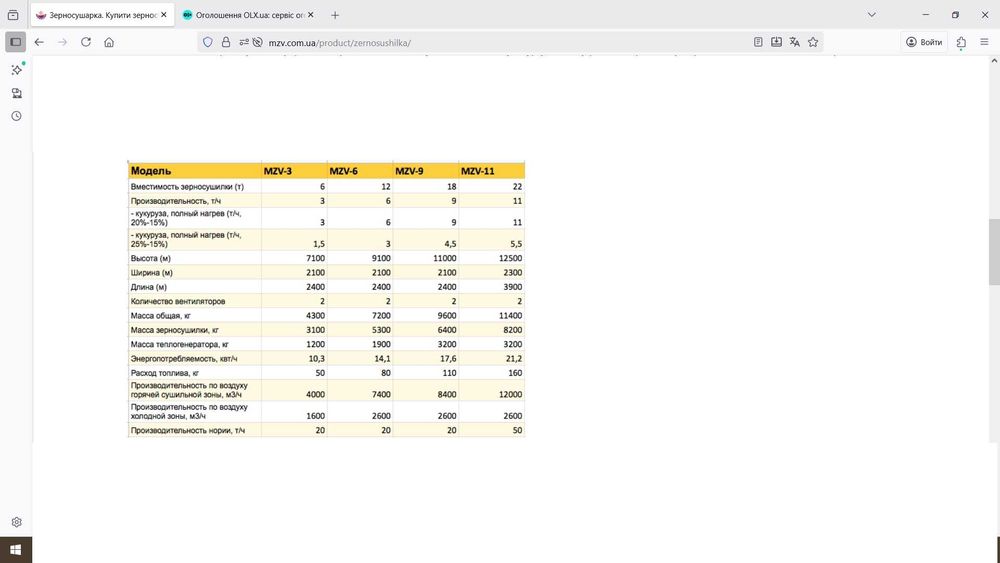1000x563 pixels.
Task: Click value 11400 in Масса общая row
Action: point(510,316)
